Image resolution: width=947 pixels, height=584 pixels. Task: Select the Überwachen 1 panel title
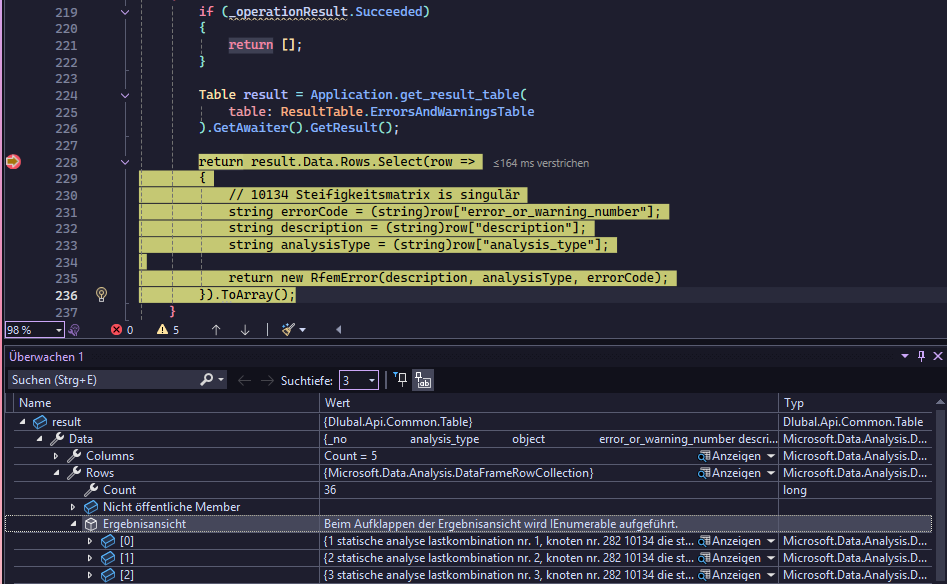pos(47,357)
